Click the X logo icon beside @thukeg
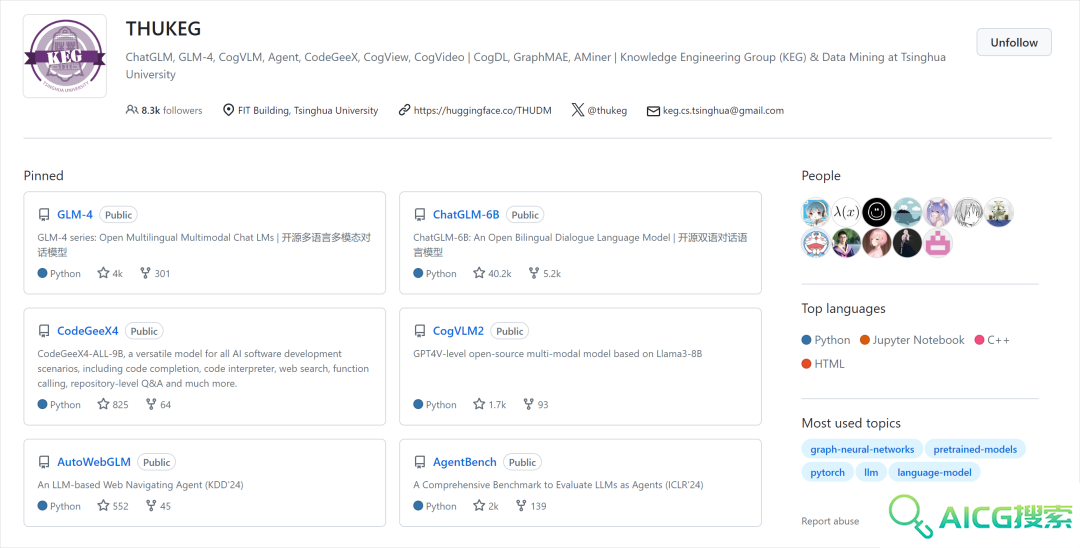1080x548 pixels. 577,109
